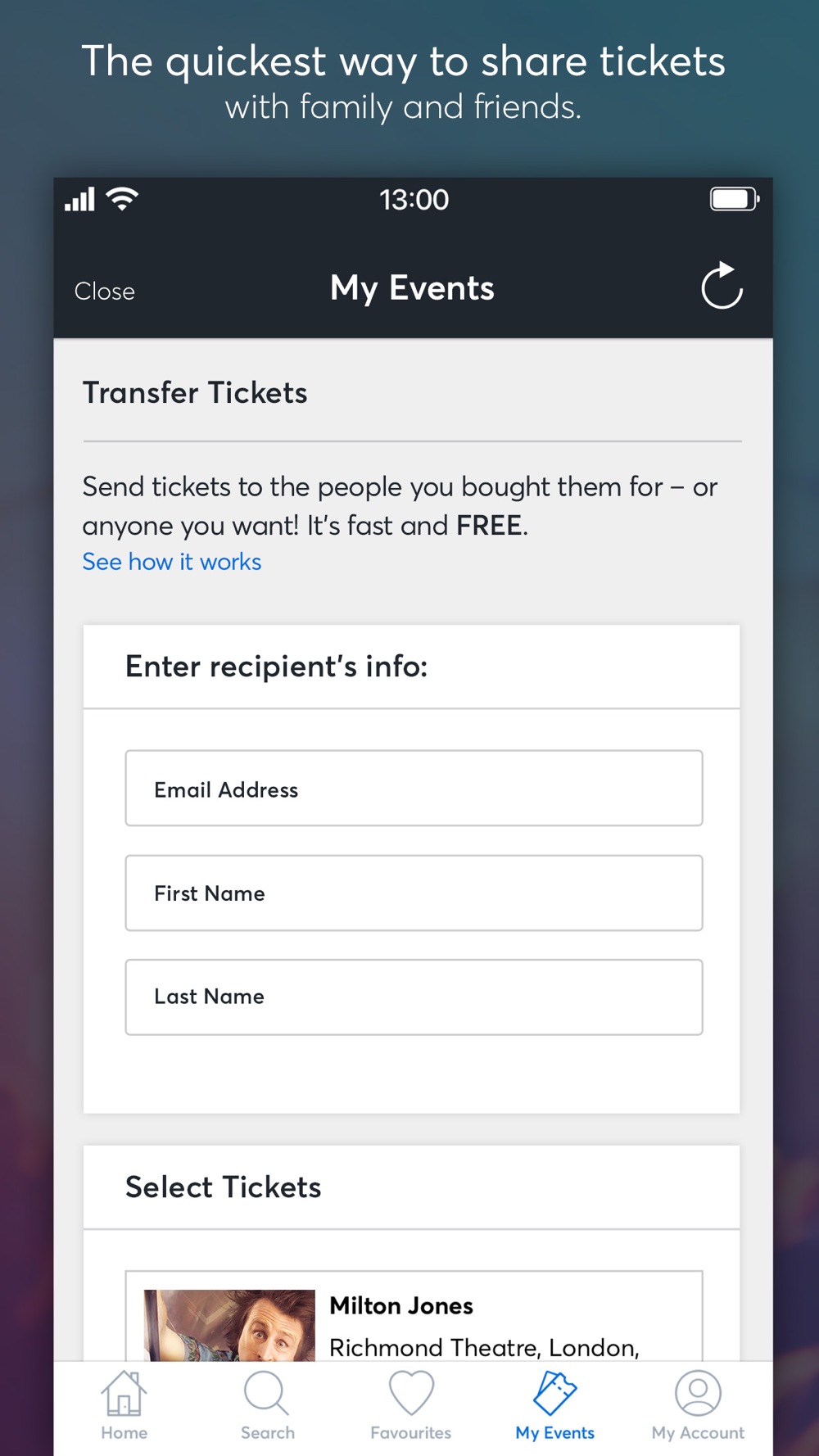Open the Favourites heart icon

411,1393
